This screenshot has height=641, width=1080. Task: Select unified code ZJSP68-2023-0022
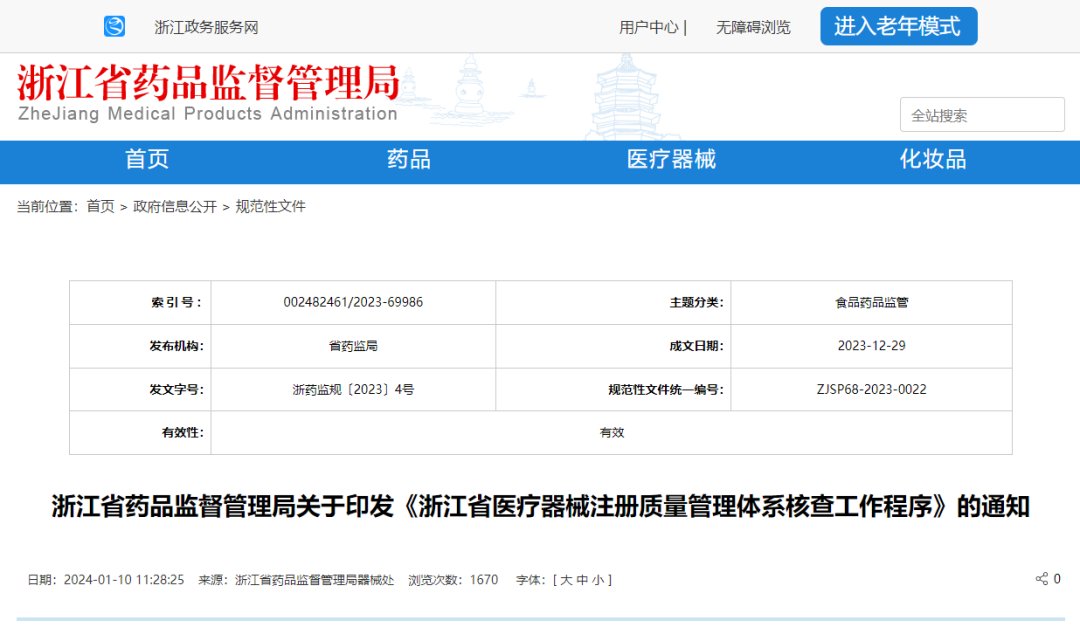[871, 390]
